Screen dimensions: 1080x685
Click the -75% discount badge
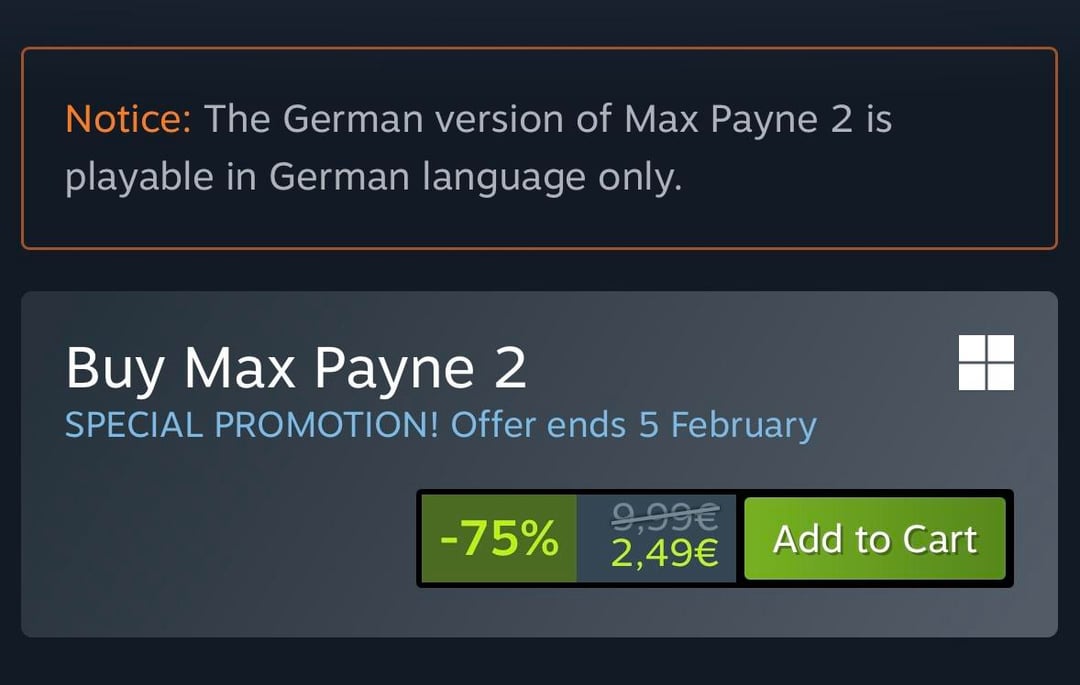pos(498,539)
